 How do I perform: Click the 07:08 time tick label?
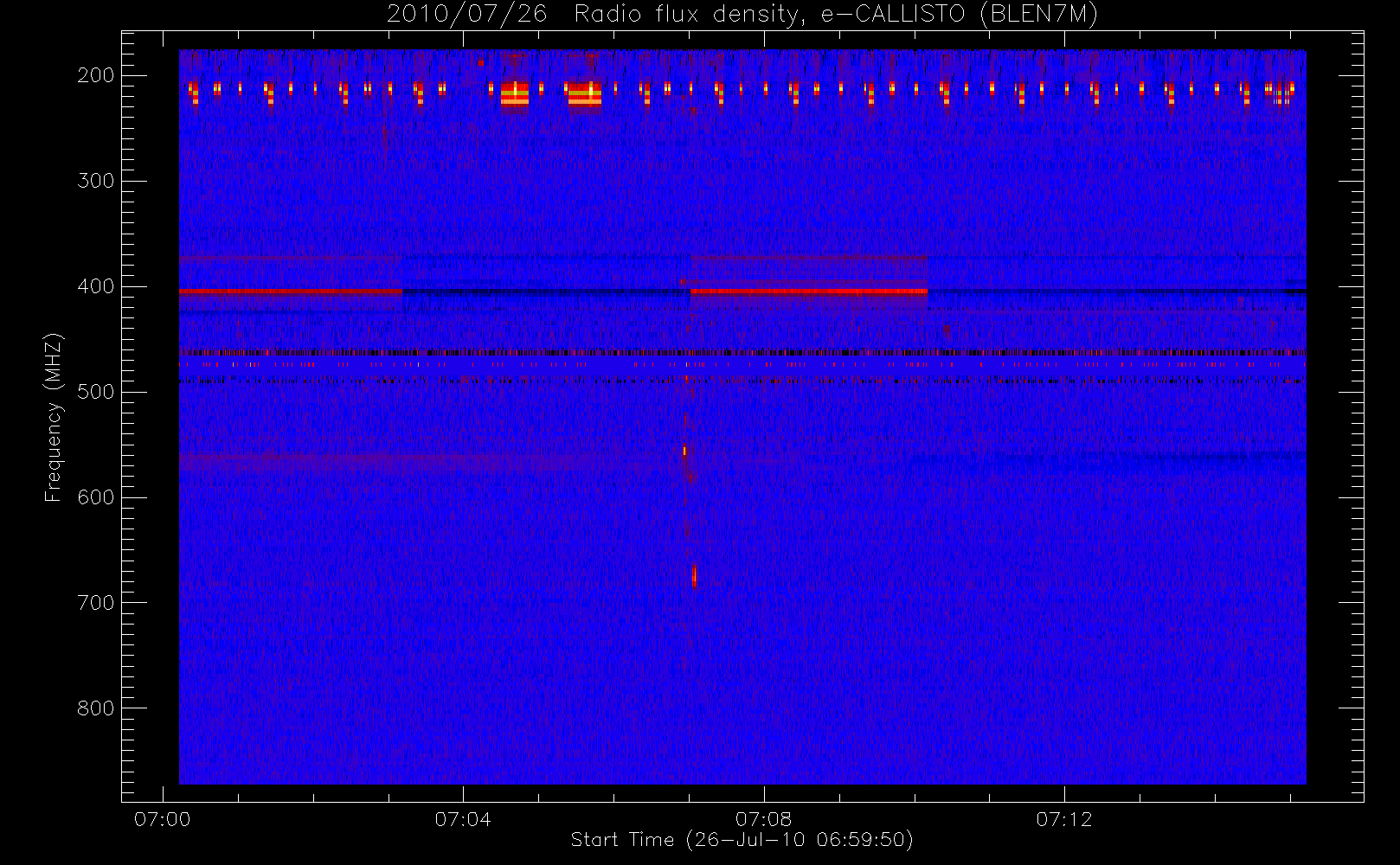point(763,819)
